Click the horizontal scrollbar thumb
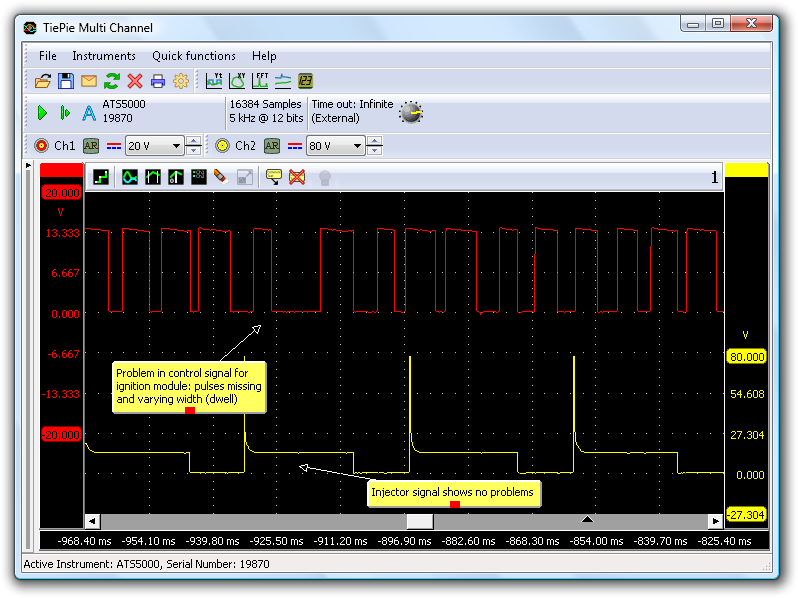 coord(420,521)
